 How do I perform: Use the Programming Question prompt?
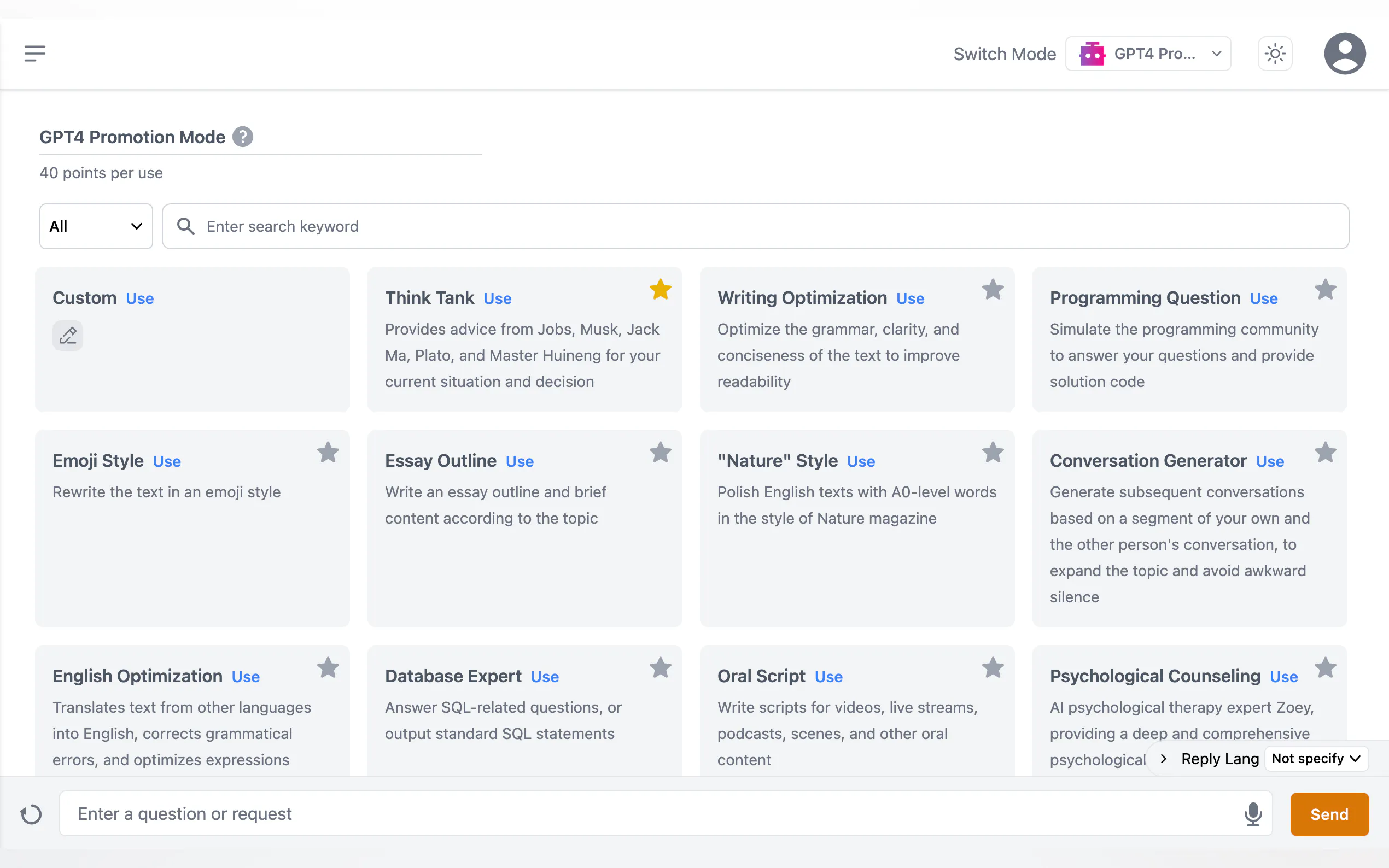pyautogui.click(x=1263, y=298)
